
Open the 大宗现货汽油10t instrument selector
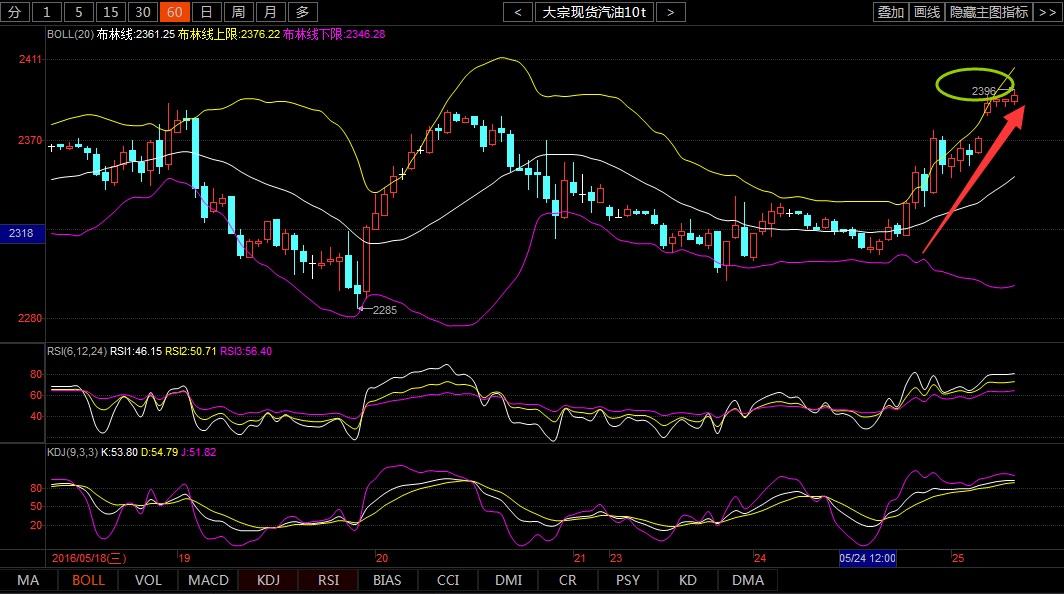click(x=594, y=12)
